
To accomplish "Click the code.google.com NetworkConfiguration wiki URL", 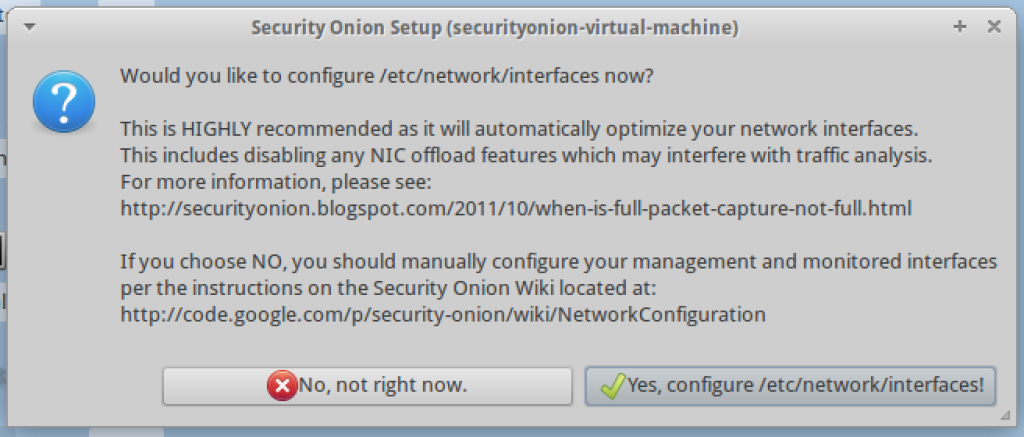I will (x=443, y=314).
